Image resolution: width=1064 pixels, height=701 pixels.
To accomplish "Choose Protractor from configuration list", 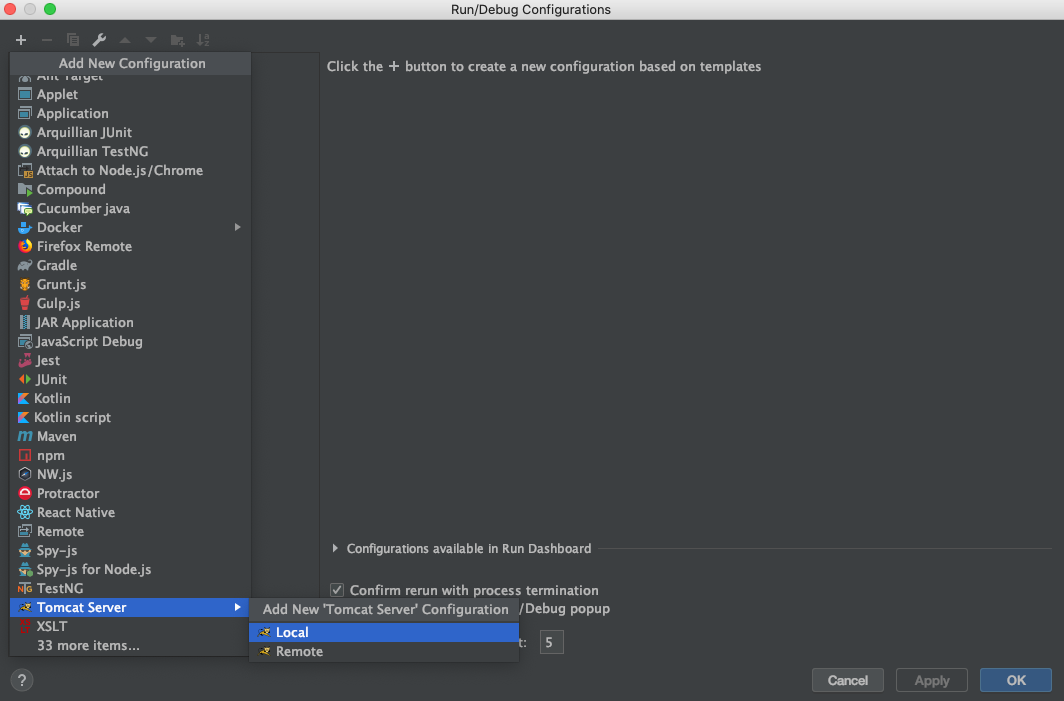I will pyautogui.click(x=130, y=493).
